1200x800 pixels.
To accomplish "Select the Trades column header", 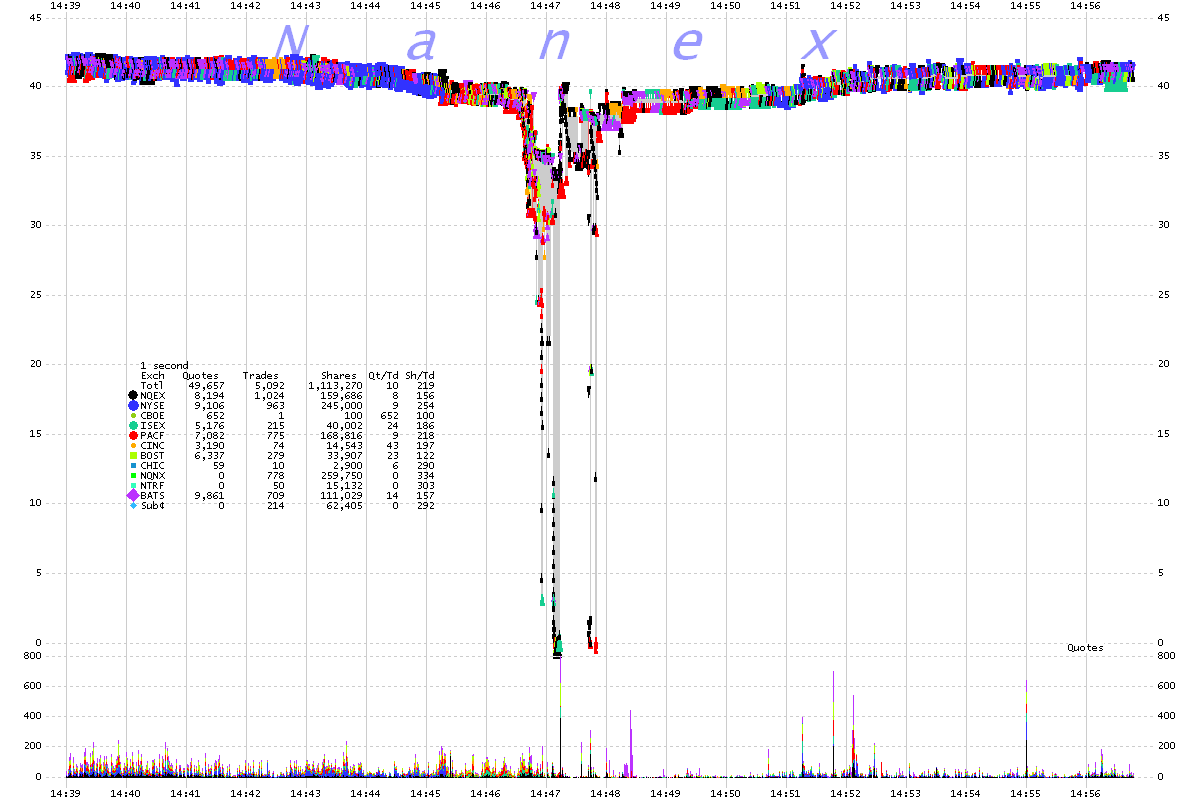I will click(x=260, y=376).
